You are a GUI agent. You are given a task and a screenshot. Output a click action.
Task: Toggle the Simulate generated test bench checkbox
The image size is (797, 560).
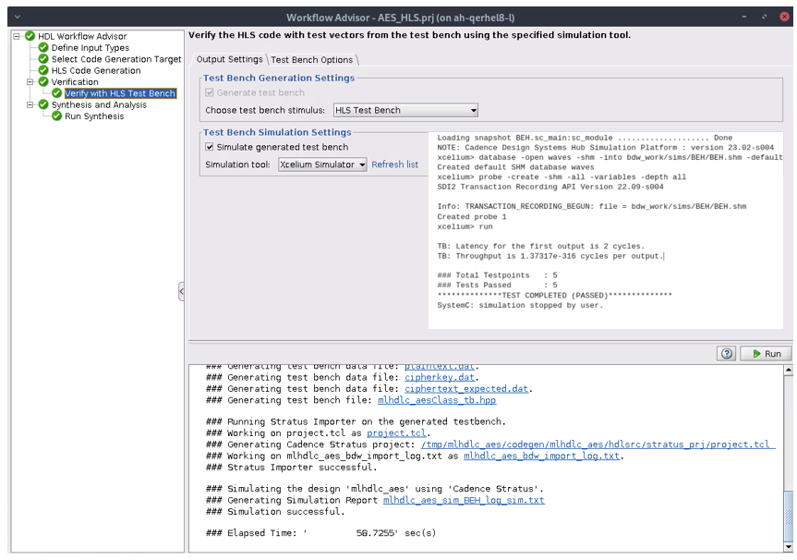[210, 148]
